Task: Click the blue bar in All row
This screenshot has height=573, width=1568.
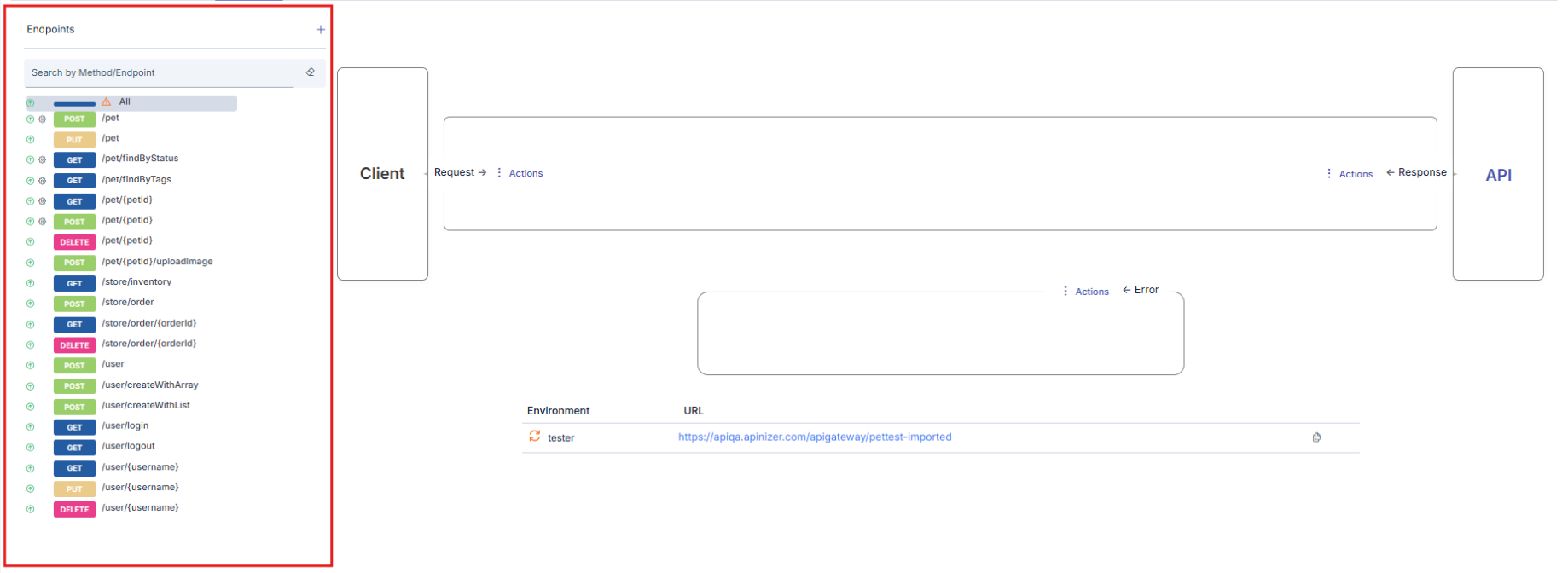Action: 74,104
